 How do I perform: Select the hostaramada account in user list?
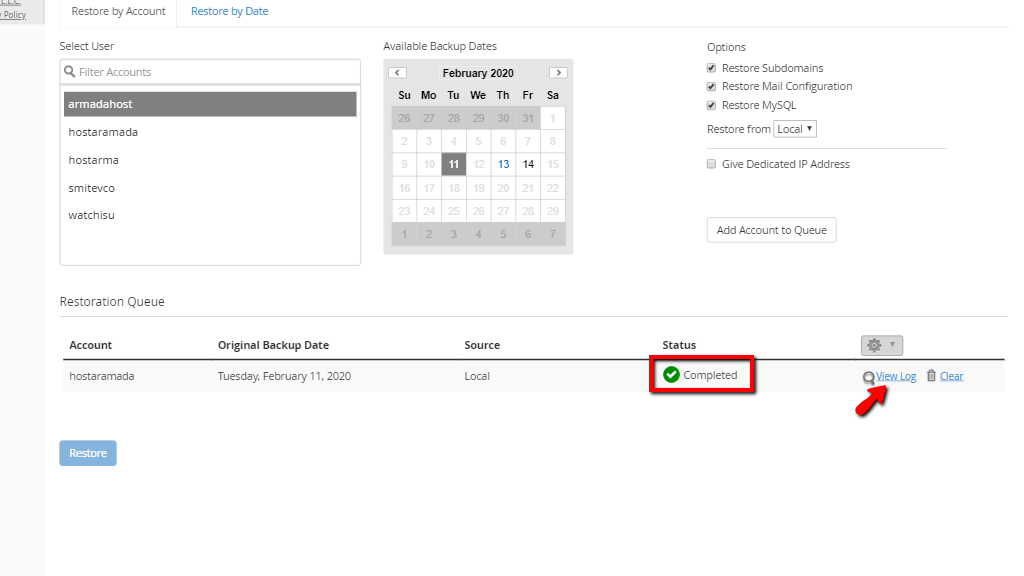pyautogui.click(x=210, y=132)
